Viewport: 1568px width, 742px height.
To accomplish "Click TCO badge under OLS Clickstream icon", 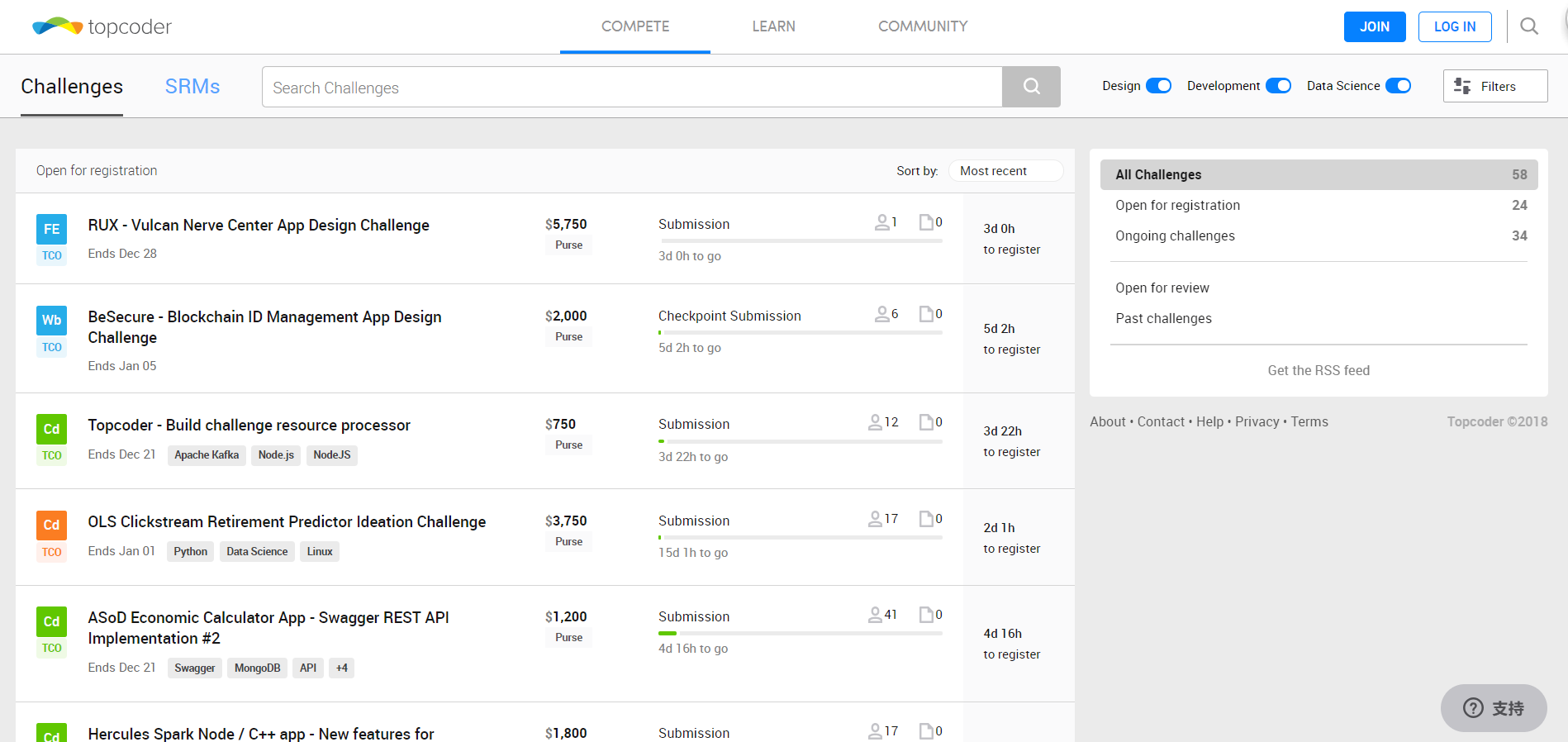I will click(51, 552).
